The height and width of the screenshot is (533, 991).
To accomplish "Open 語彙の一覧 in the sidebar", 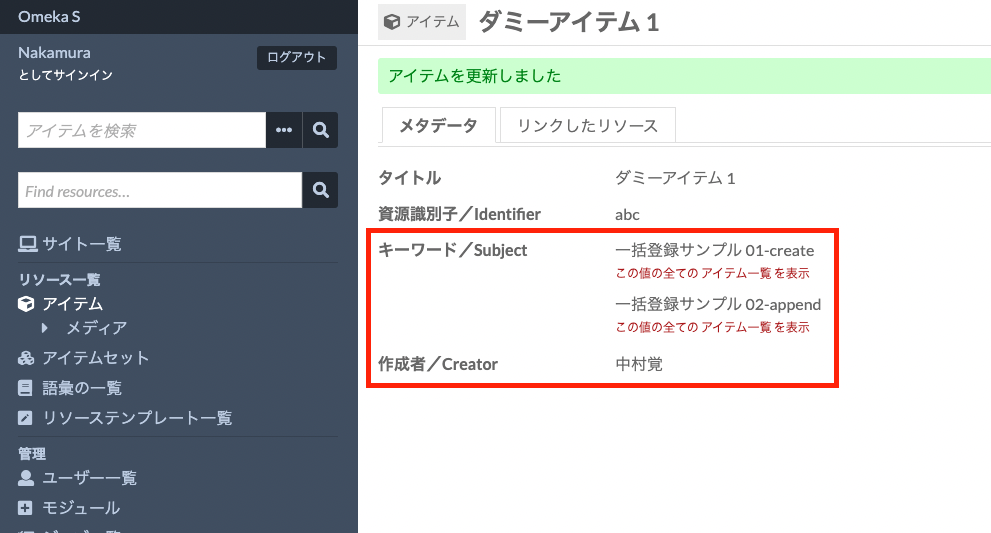I will coord(82,388).
